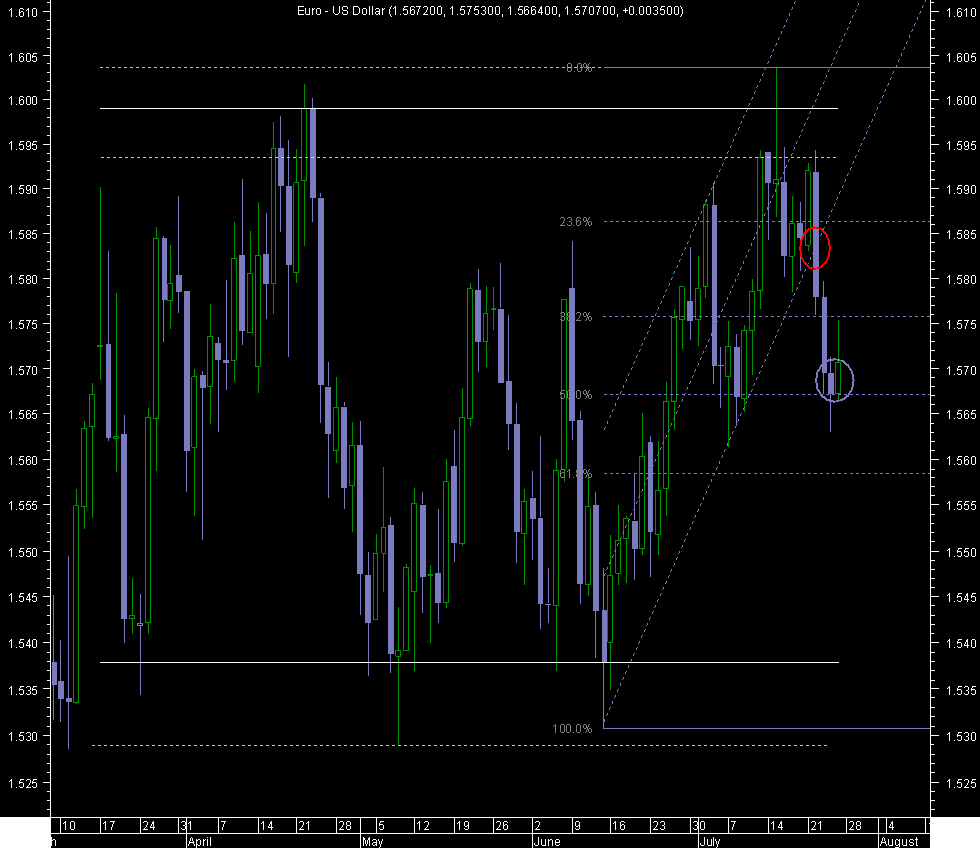Screen dimensions: 980x848
Task: Click 1.585 on the left price axis
Action: [x=22, y=234]
